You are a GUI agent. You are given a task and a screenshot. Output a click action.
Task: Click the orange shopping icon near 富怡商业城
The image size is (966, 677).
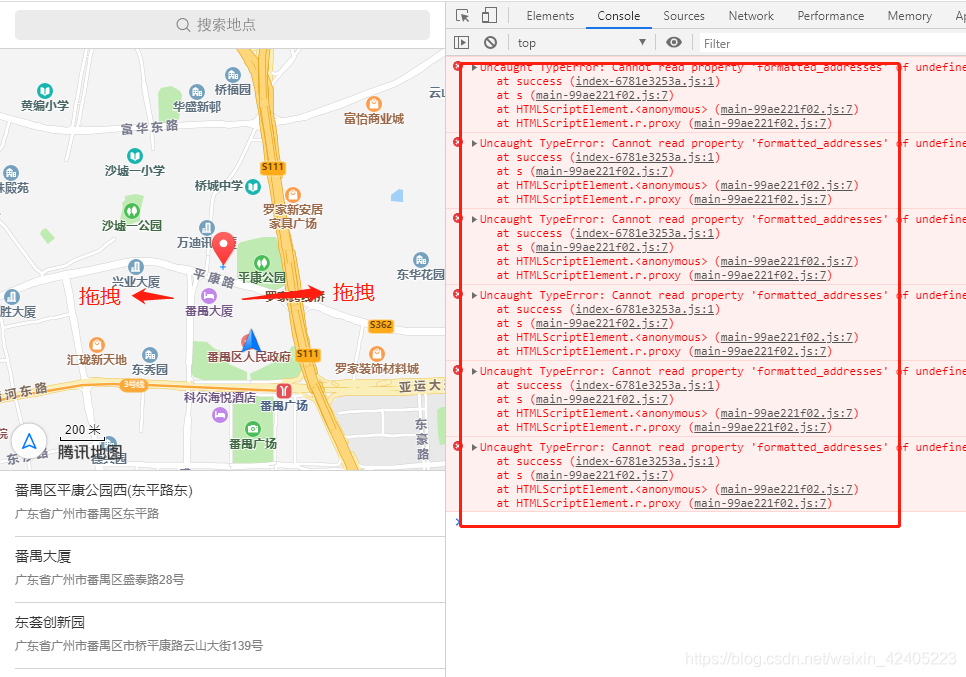coord(374,104)
